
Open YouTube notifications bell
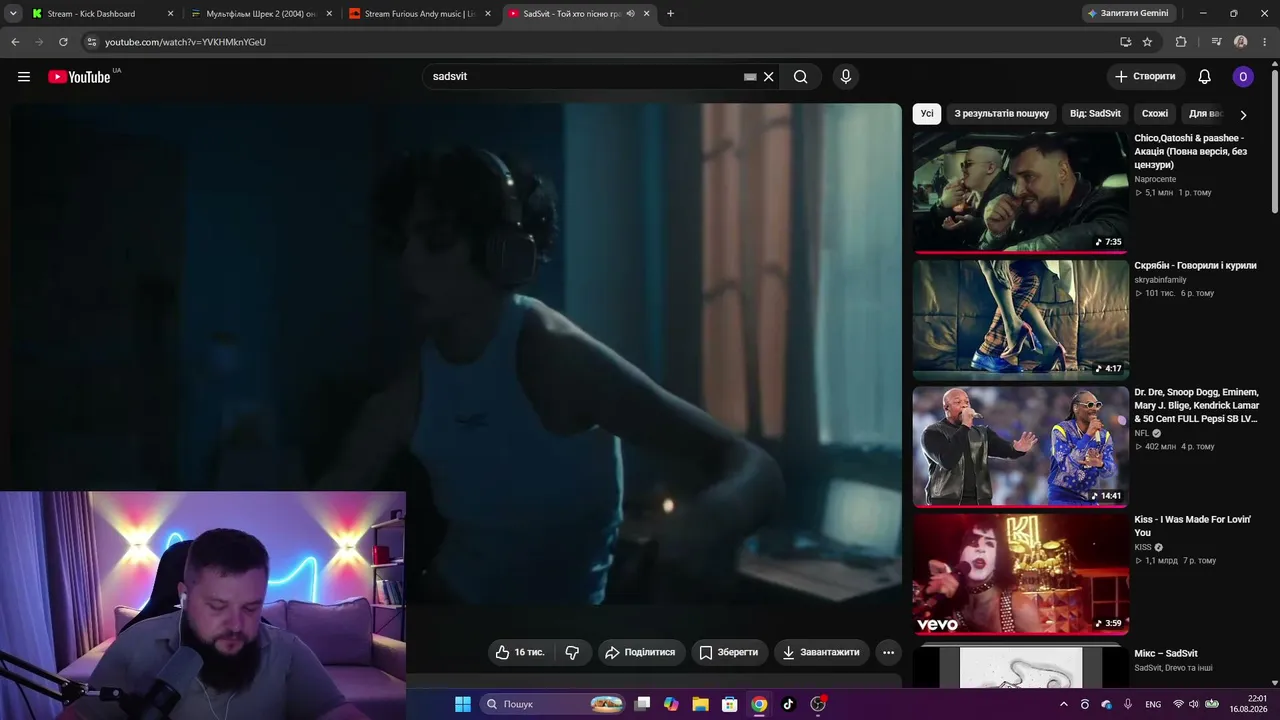tap(1205, 77)
